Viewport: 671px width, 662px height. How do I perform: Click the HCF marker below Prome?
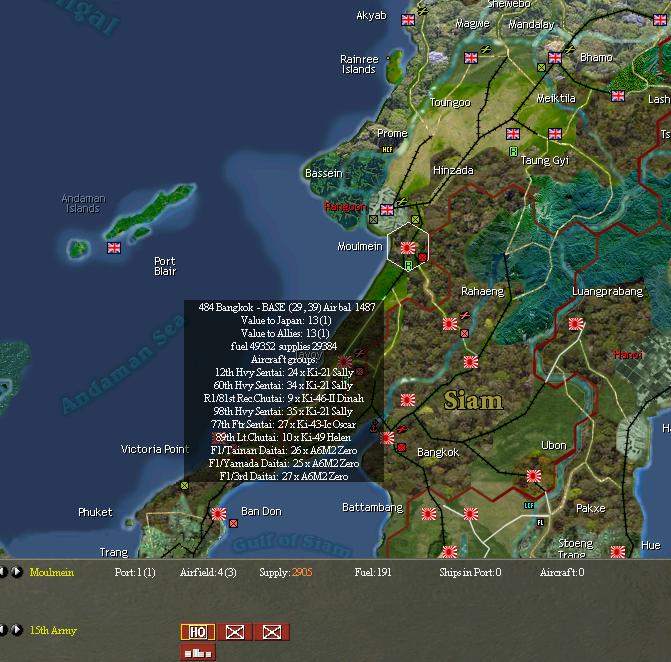pyautogui.click(x=387, y=149)
